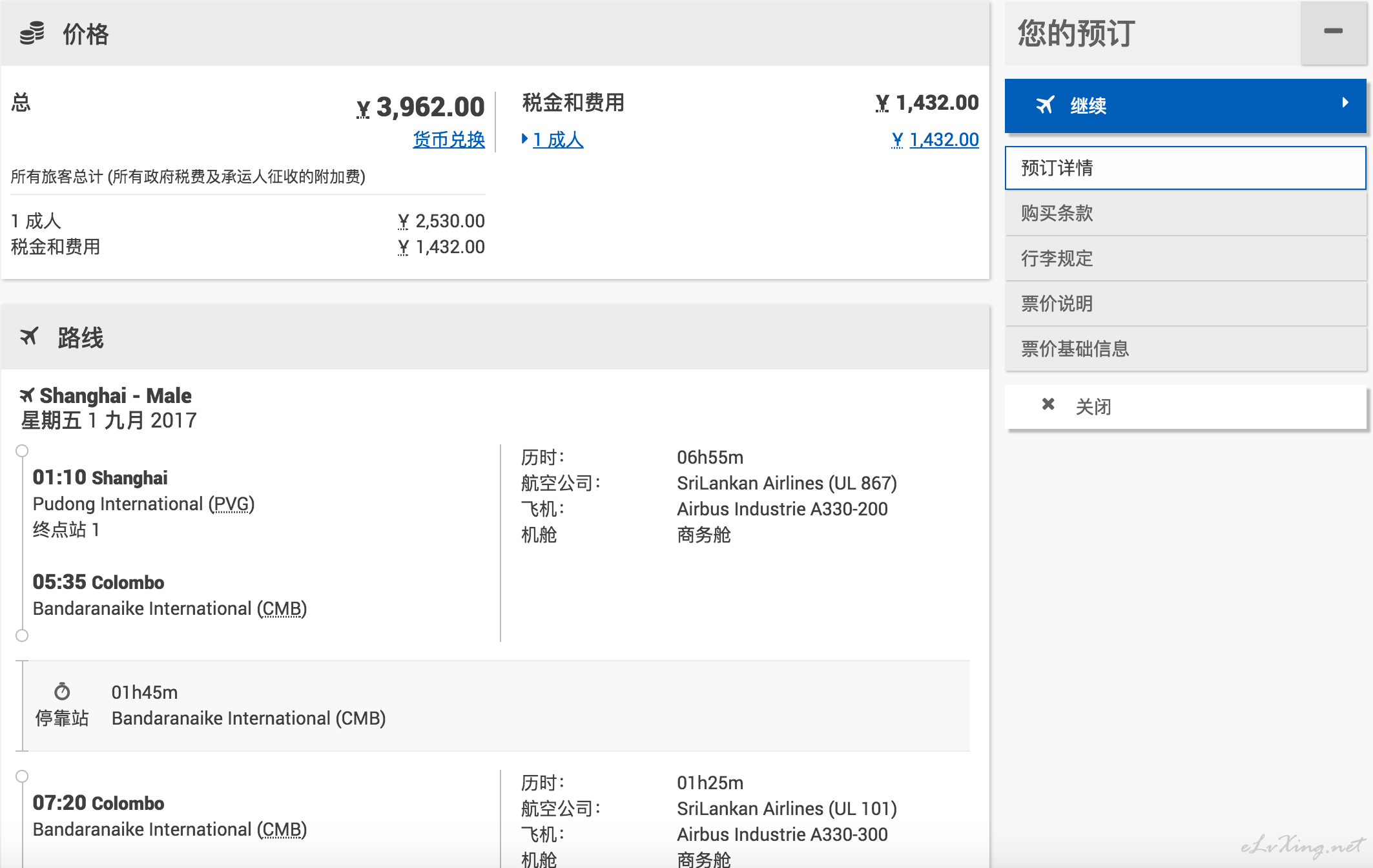The width and height of the screenshot is (1373, 868).
Task: Click the 01:10 Shanghai departure time
Action: [100, 477]
